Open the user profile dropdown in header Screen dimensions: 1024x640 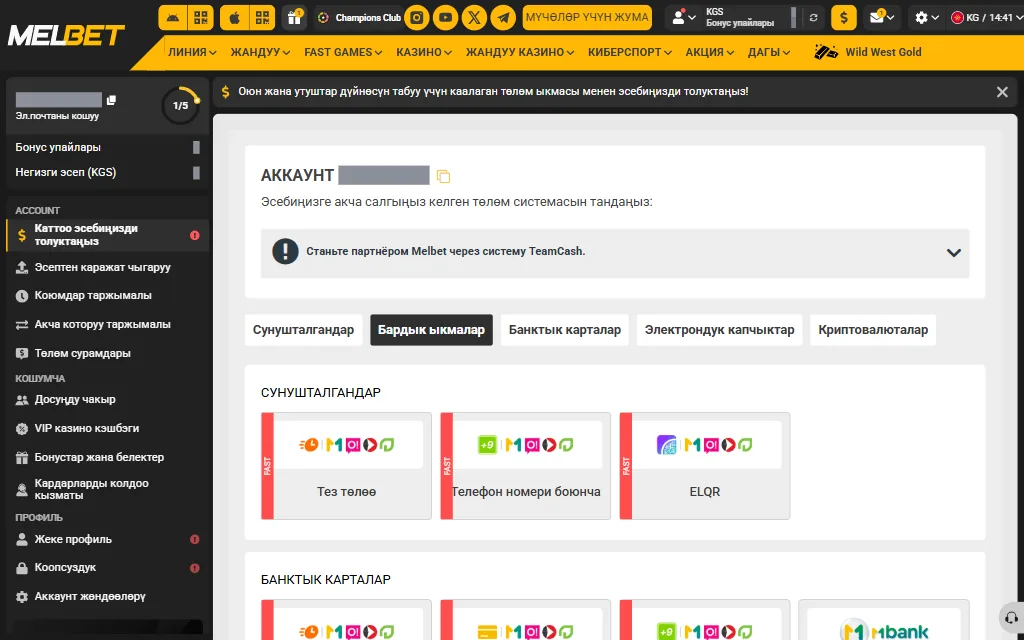[684, 18]
